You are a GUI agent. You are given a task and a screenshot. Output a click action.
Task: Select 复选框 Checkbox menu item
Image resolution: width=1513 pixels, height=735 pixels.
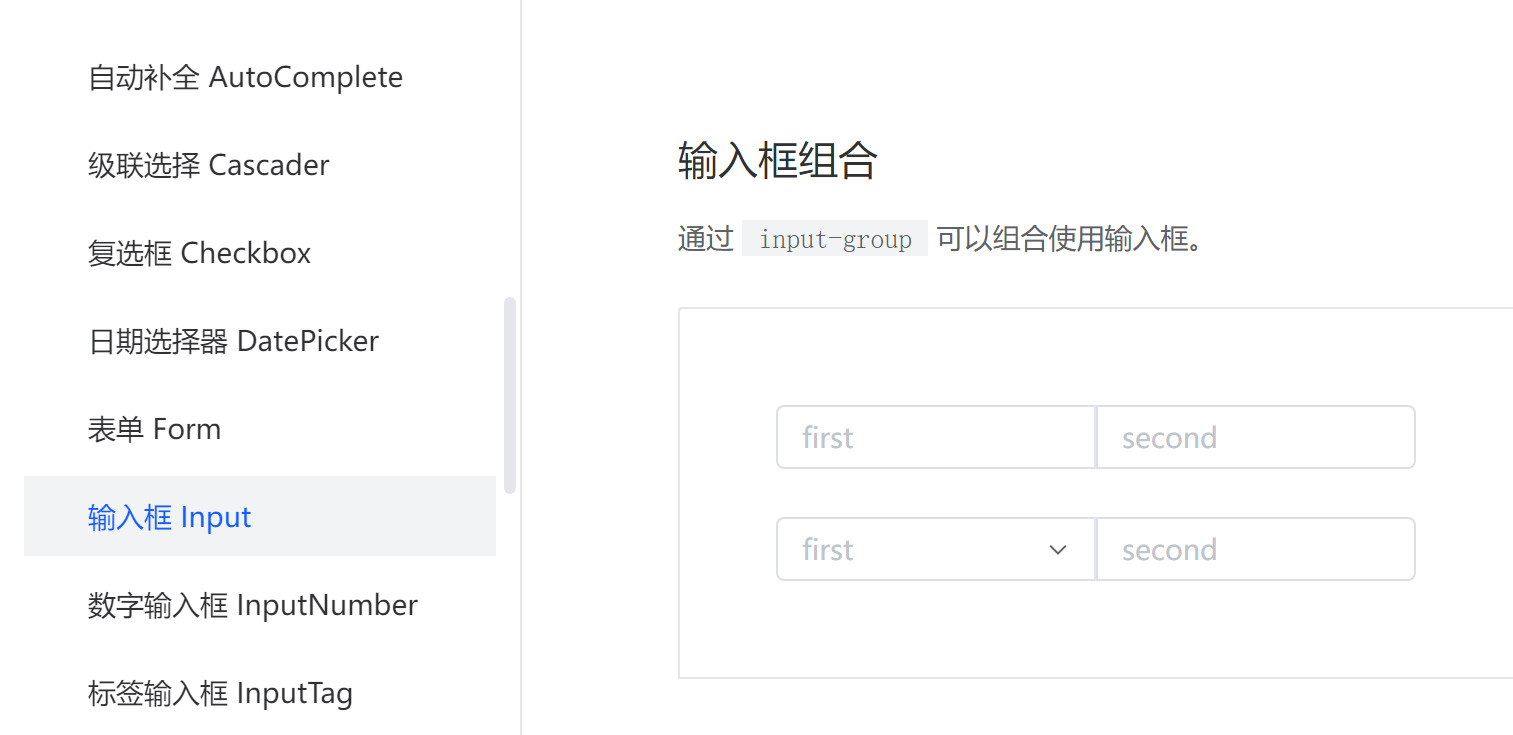(x=199, y=253)
